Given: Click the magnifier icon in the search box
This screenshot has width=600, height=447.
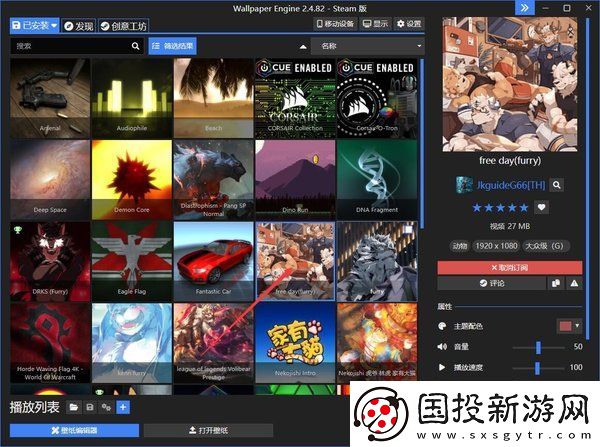Looking at the screenshot, I should (135, 46).
